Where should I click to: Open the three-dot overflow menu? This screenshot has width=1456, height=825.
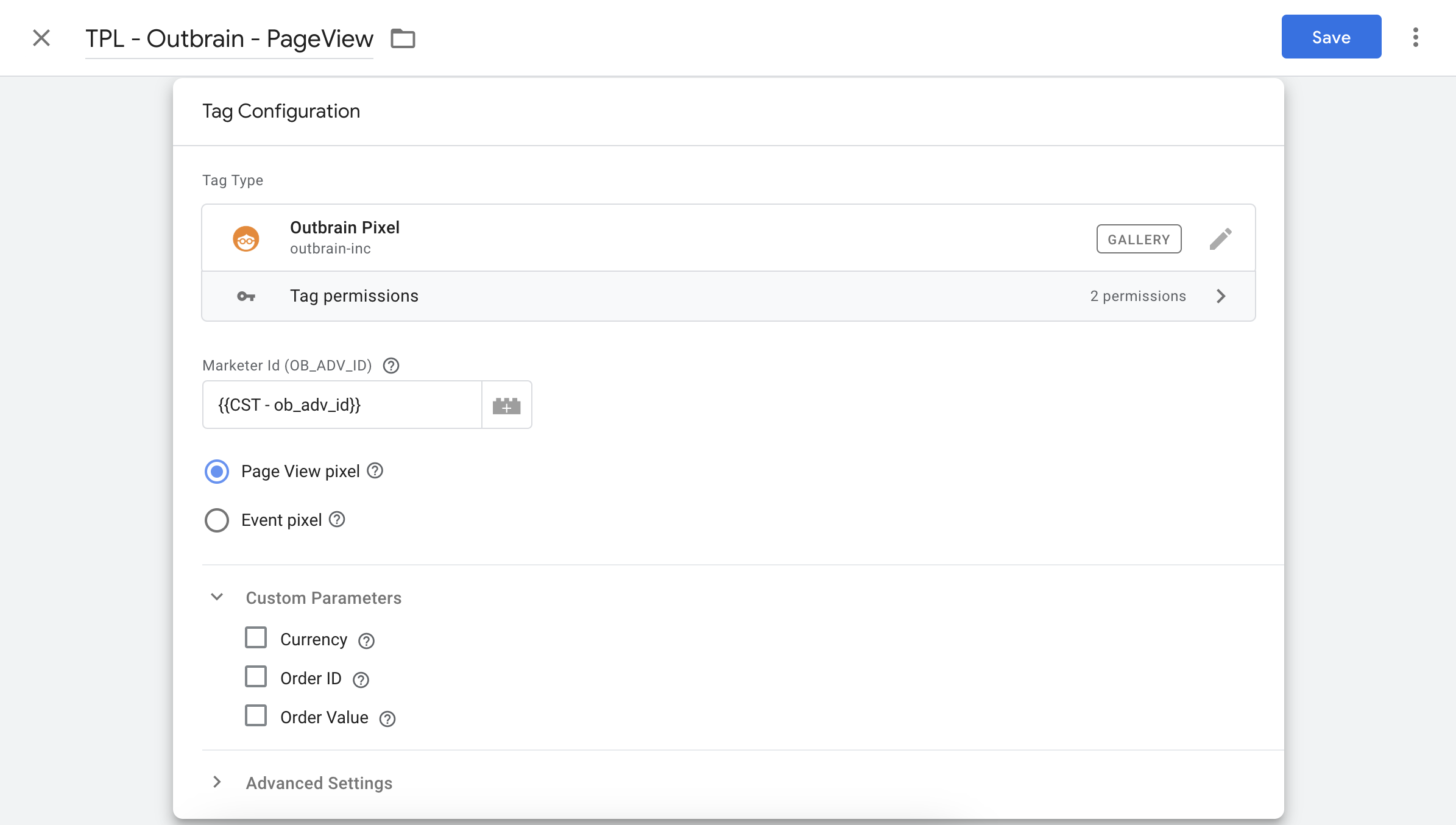(1416, 37)
